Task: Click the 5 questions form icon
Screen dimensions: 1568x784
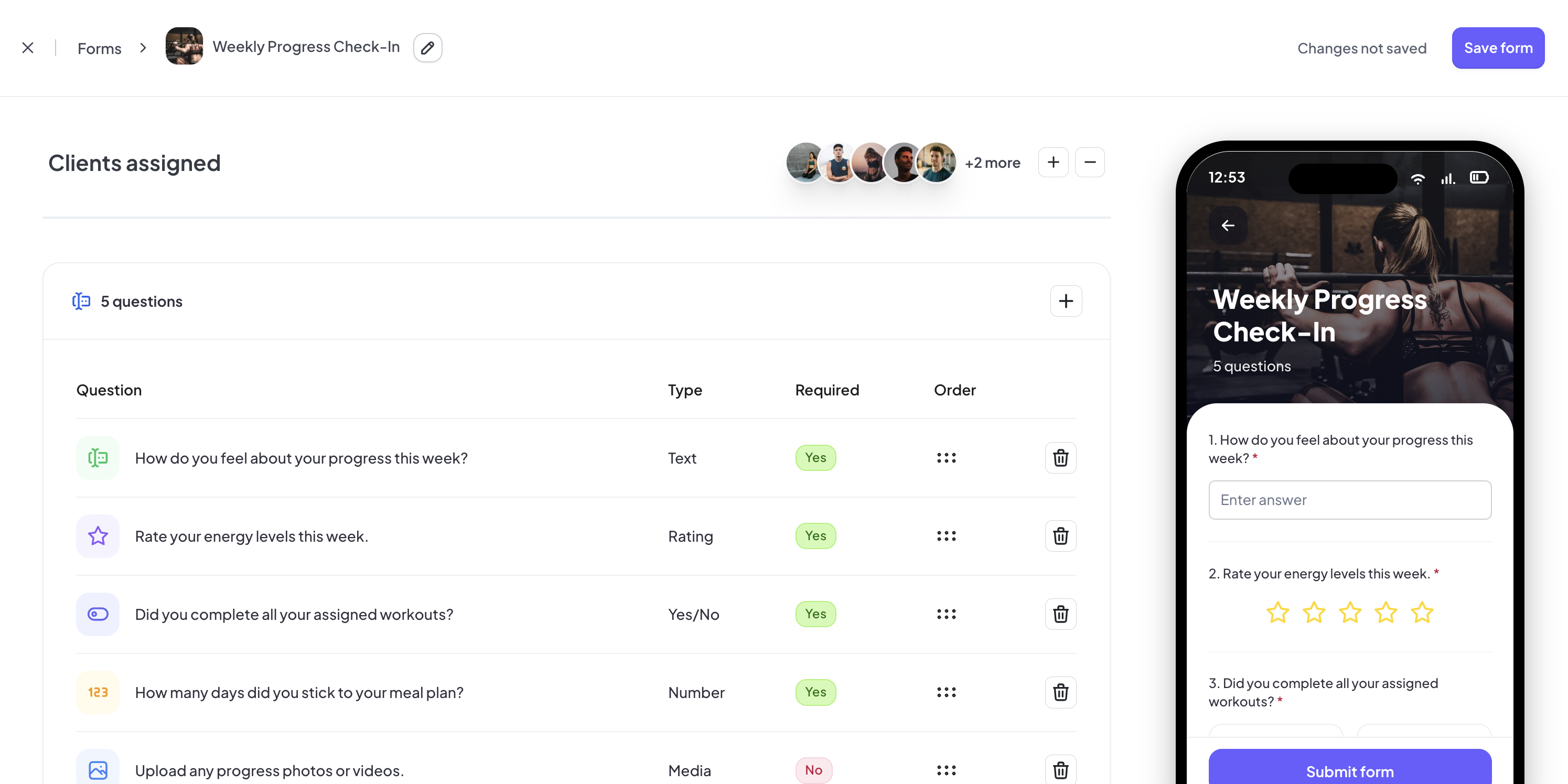Action: 81,300
